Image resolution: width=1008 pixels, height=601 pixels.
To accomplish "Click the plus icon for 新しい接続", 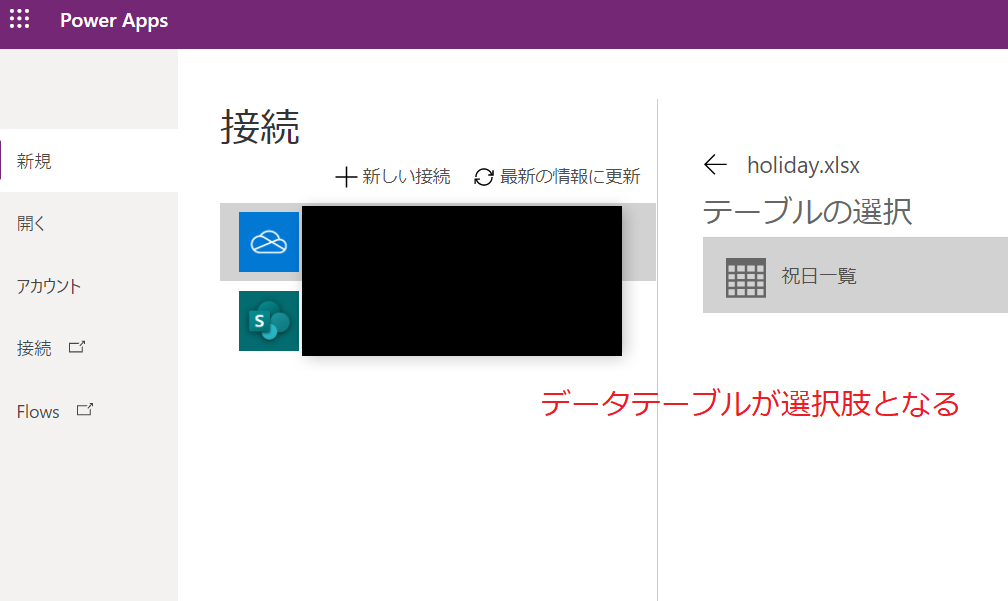I will coord(346,177).
